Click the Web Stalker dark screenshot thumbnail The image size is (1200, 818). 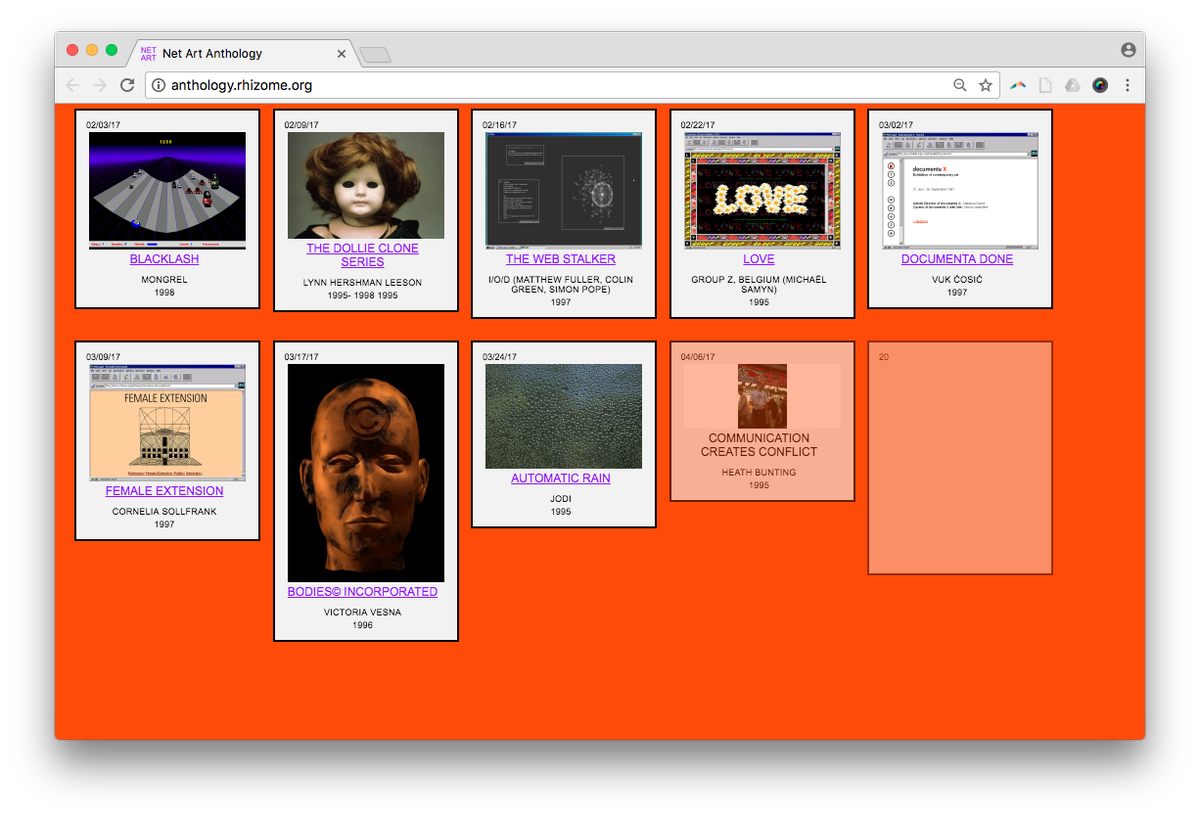pos(564,191)
